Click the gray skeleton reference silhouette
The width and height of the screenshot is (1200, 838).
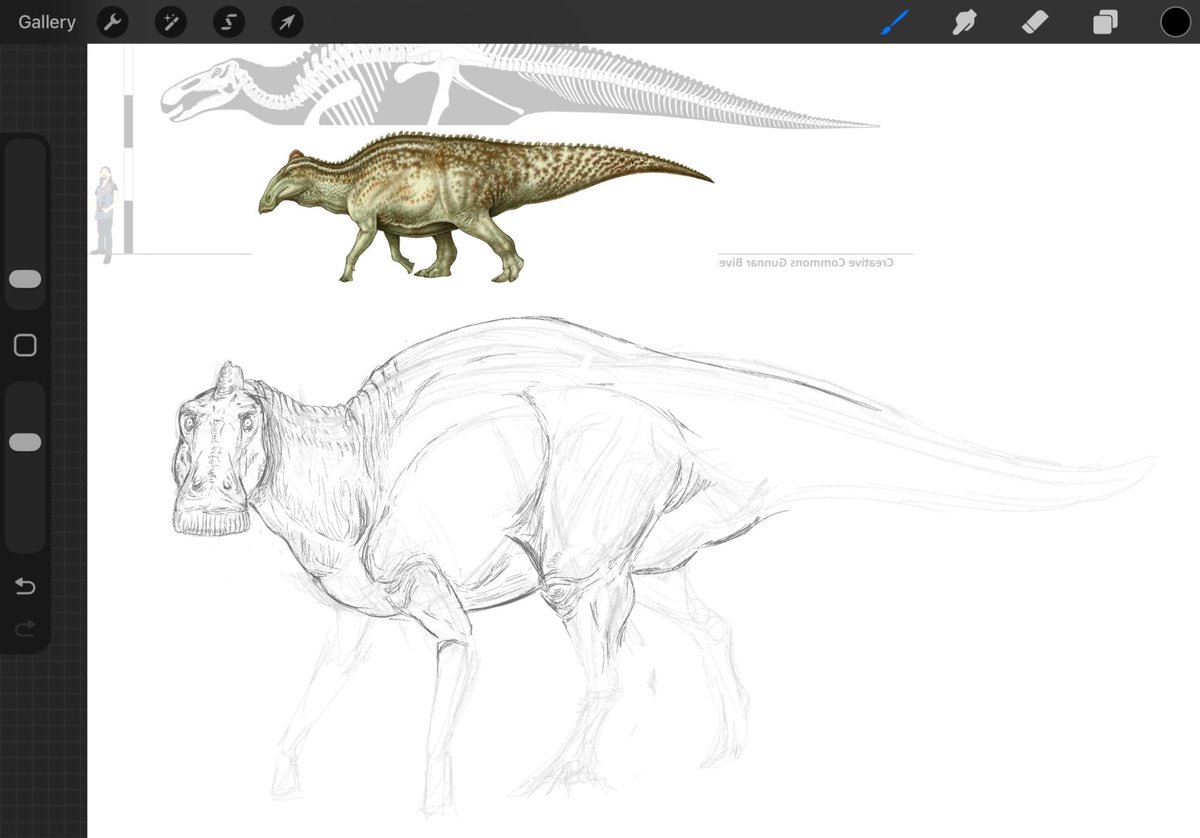[520, 85]
